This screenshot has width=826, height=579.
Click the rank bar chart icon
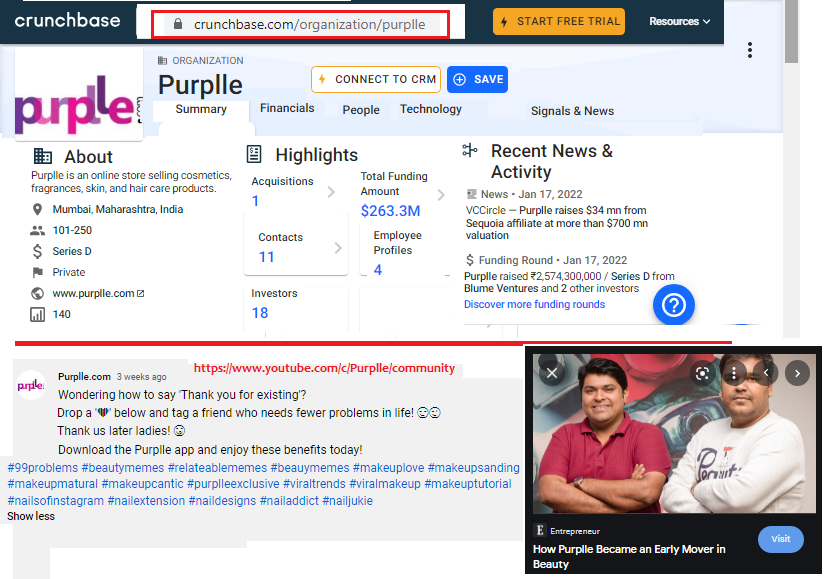pos(37,315)
